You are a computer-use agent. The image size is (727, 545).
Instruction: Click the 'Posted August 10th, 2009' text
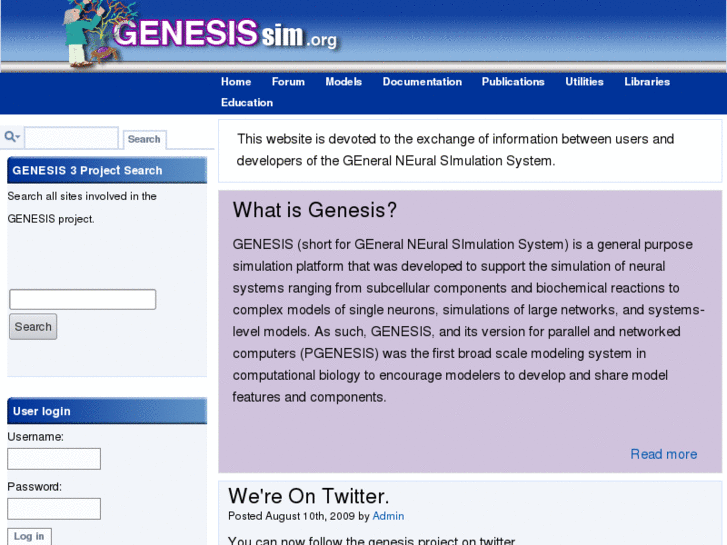pos(292,516)
